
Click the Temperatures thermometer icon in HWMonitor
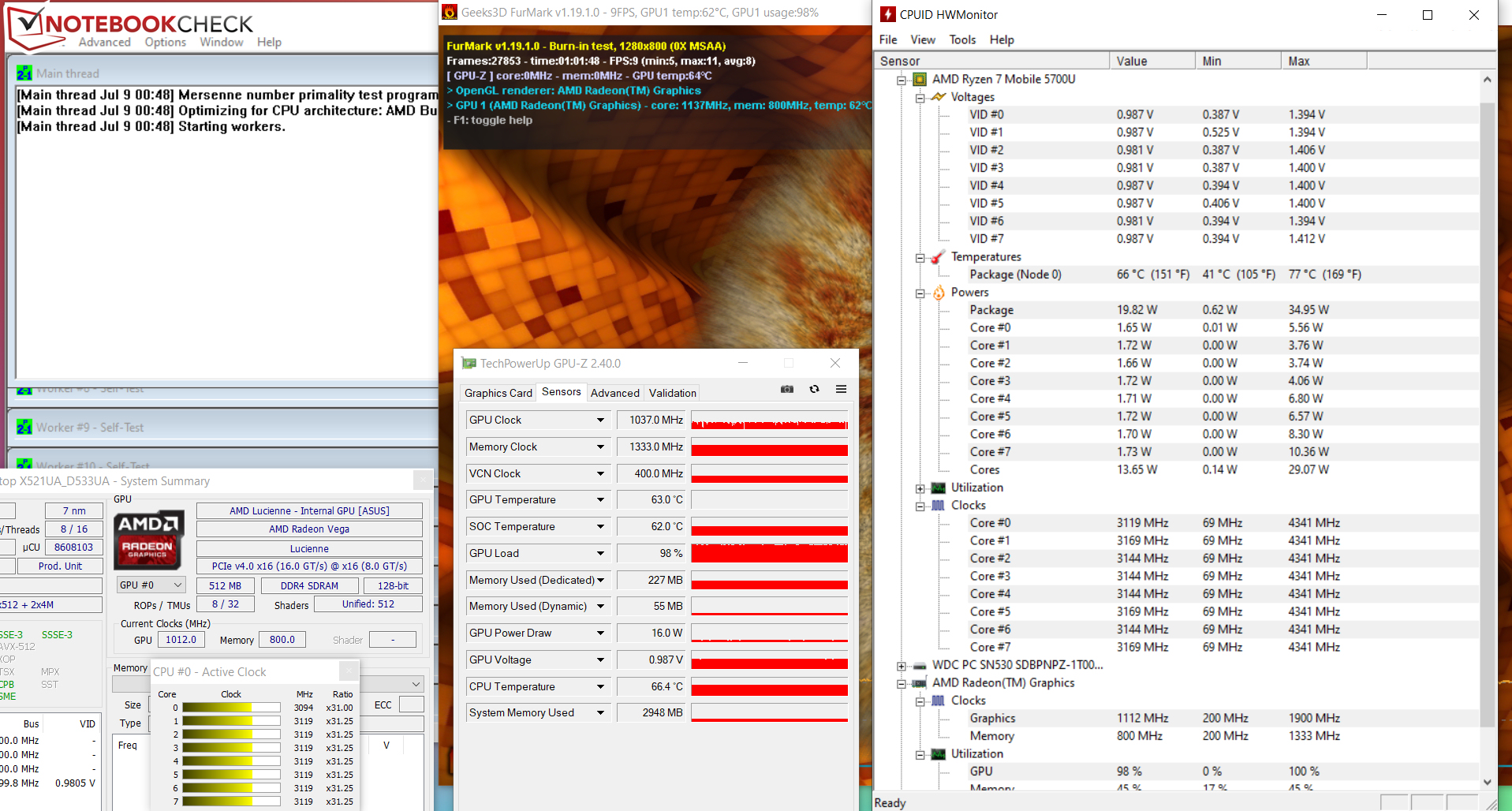point(938,257)
